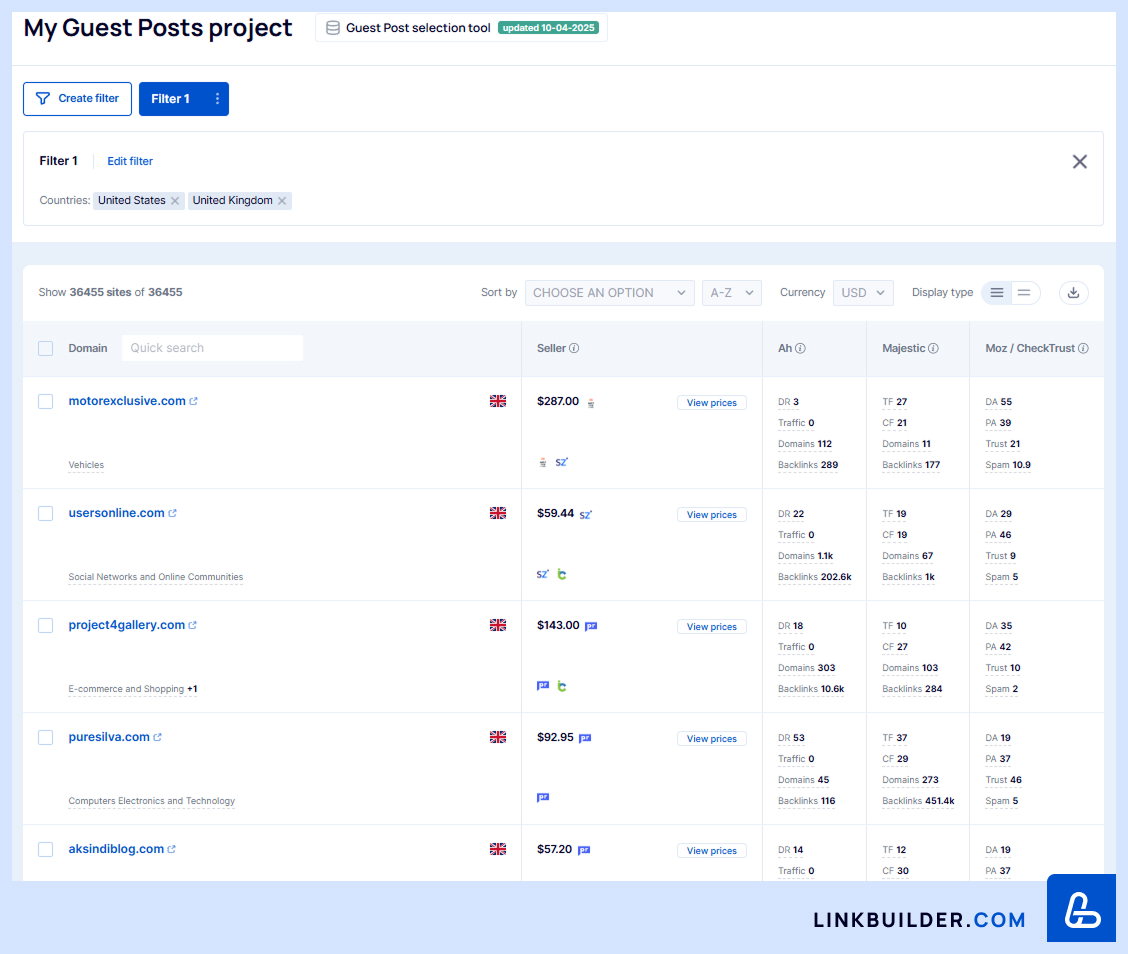Screen dimensions: 1128x954
Task: Open external link icon next to usersonline.com
Action: pos(173,514)
